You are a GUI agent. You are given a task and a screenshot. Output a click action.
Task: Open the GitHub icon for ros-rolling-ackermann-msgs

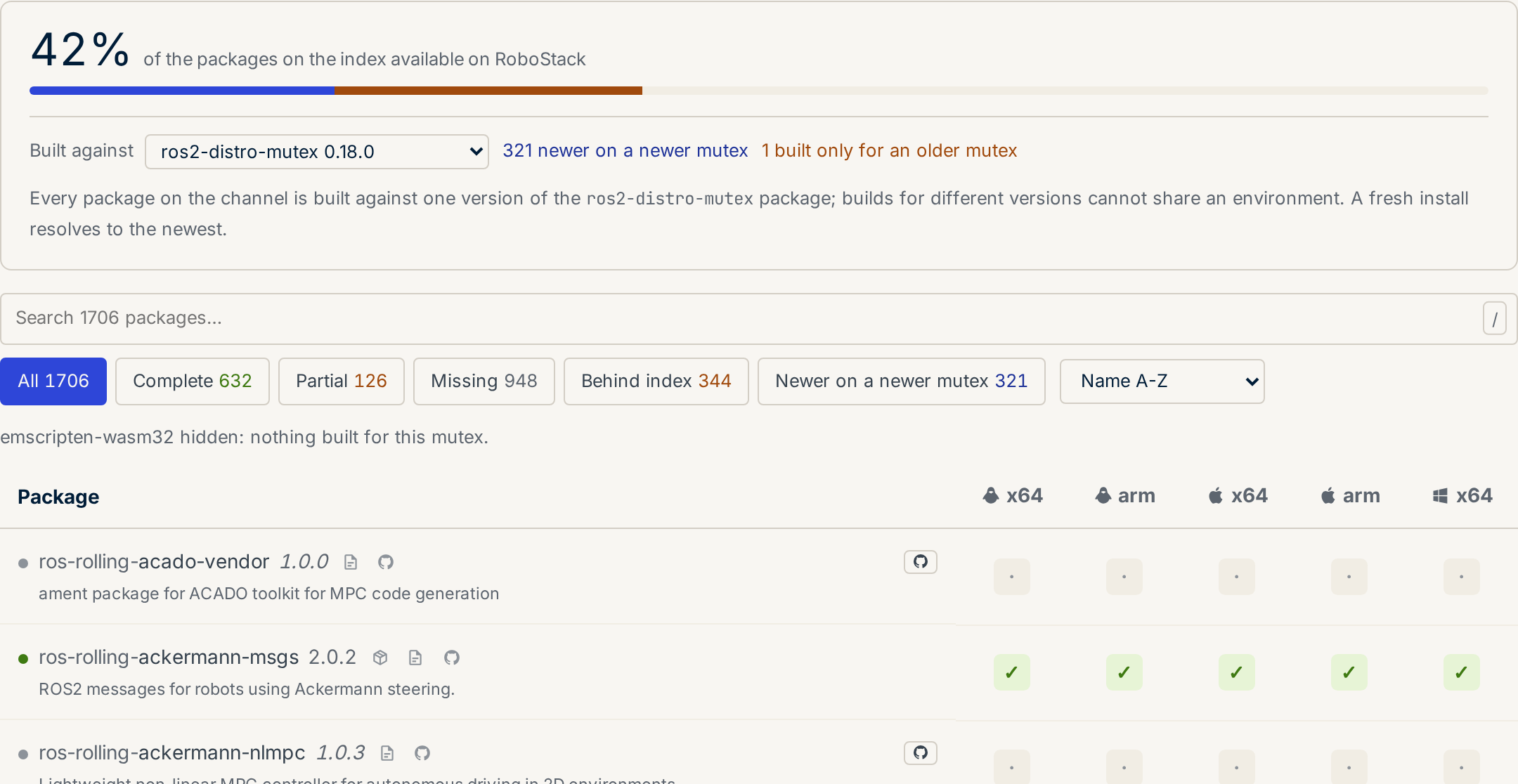tap(452, 658)
